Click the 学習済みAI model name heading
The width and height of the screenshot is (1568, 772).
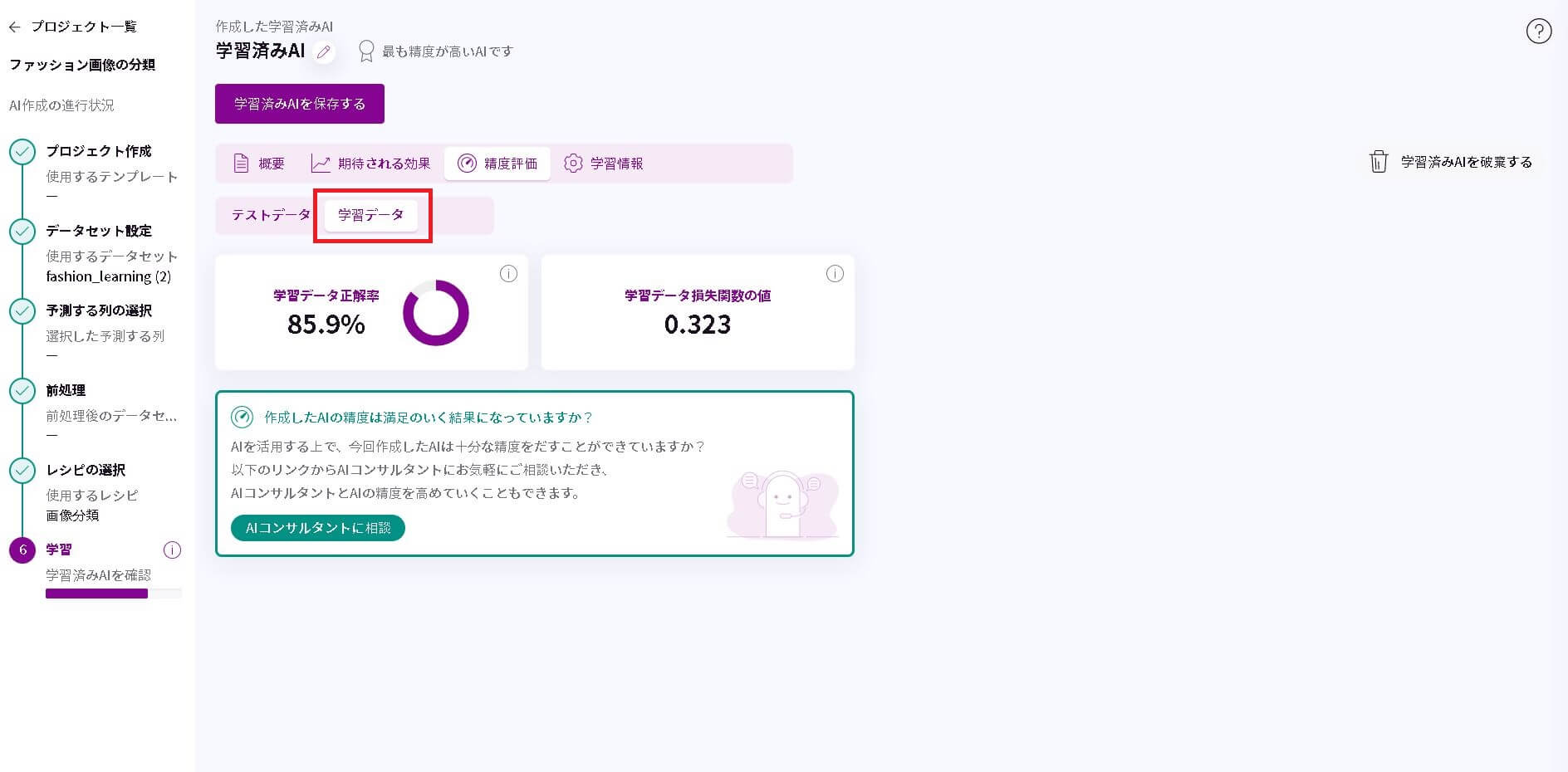(261, 51)
